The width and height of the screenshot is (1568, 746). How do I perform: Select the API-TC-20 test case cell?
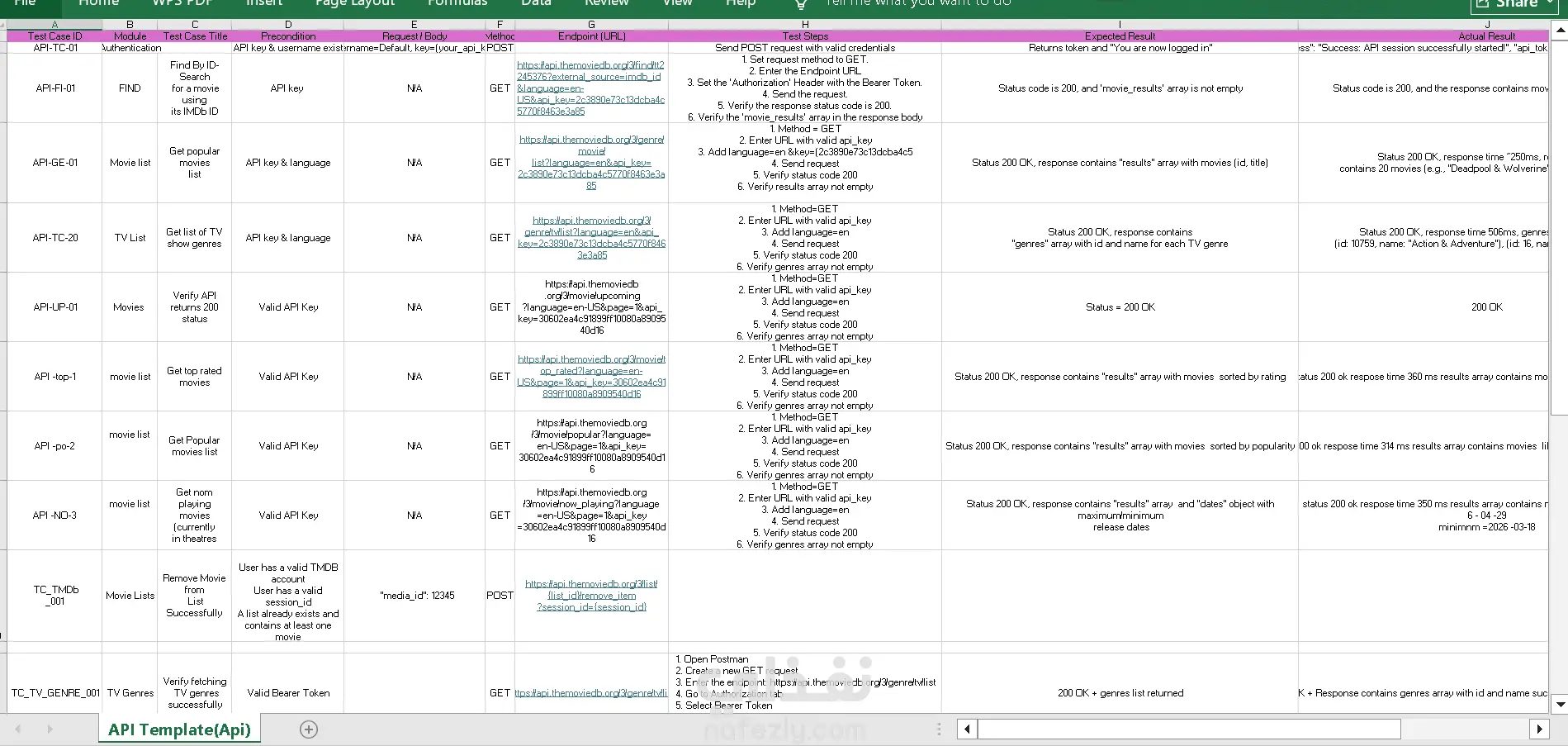point(54,238)
